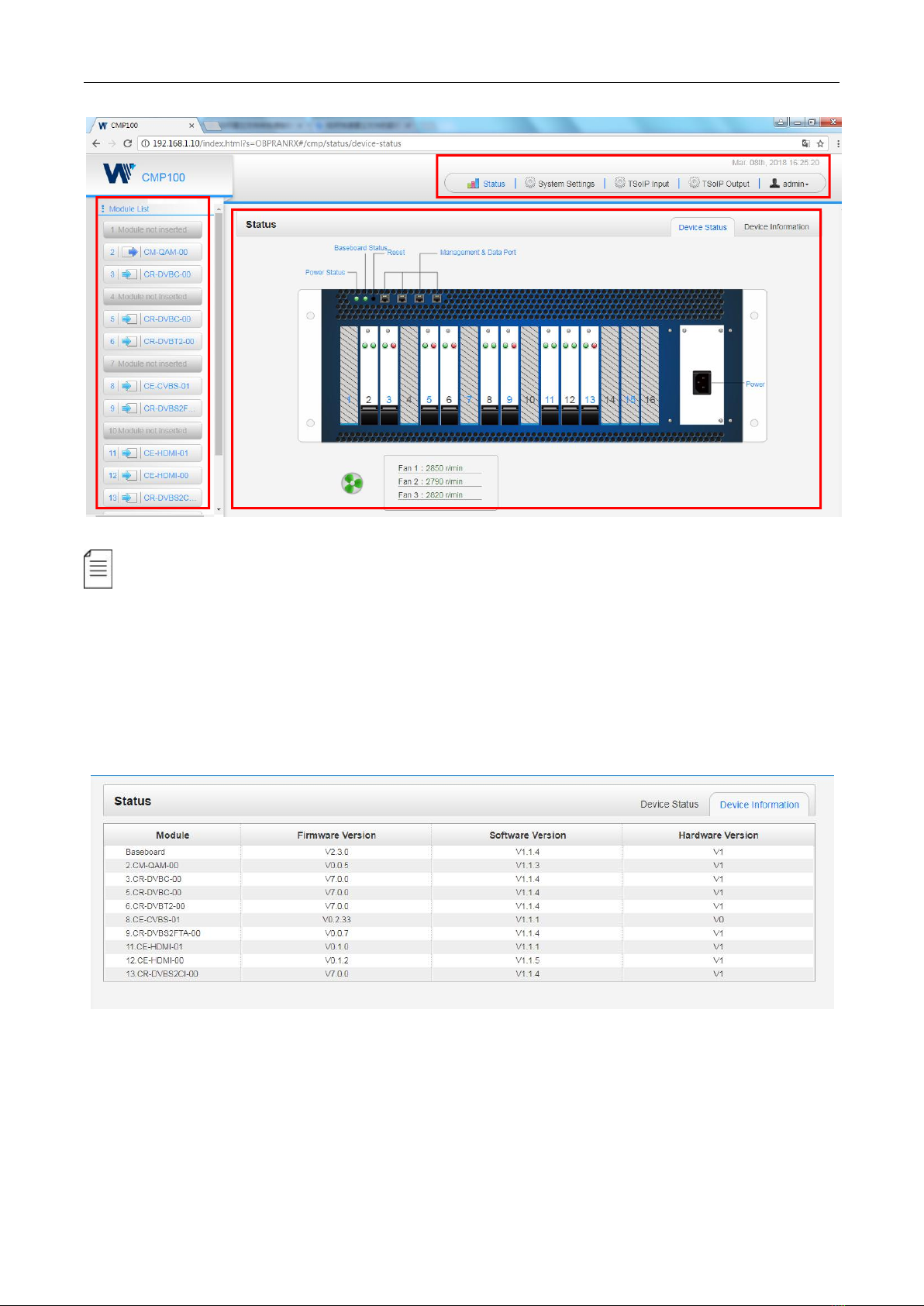Click the 'Fan 1 : 2850 r/min' reading

click(x=430, y=468)
